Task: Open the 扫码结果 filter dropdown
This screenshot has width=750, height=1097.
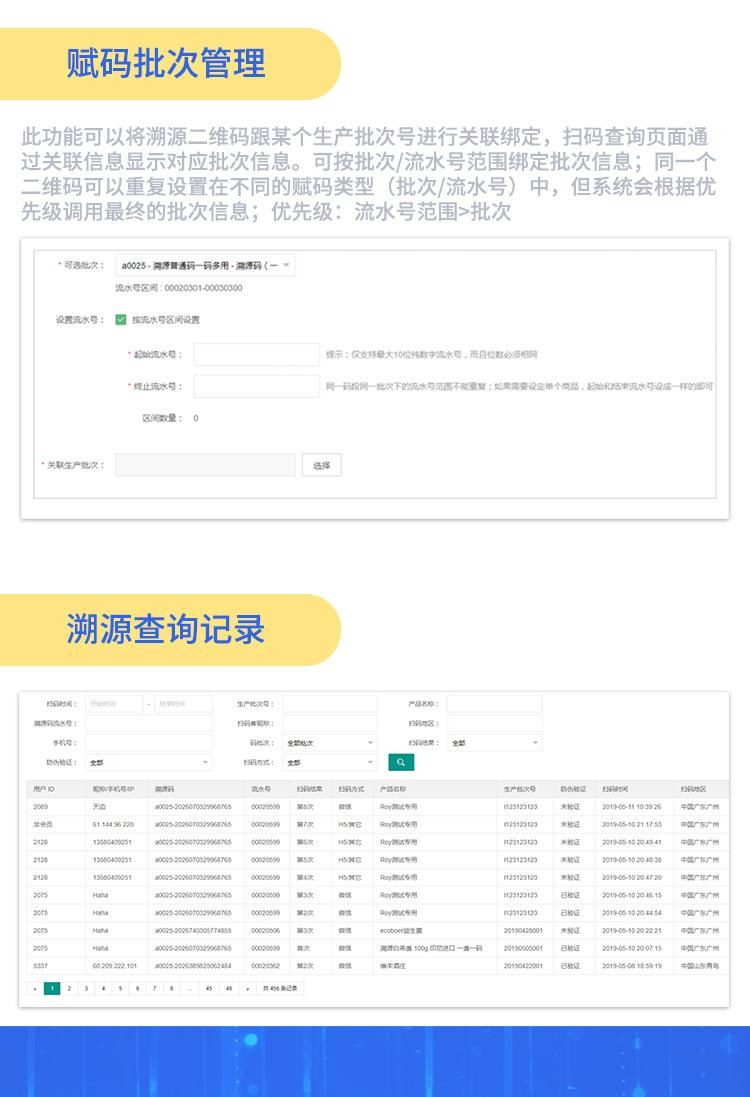Action: point(494,743)
